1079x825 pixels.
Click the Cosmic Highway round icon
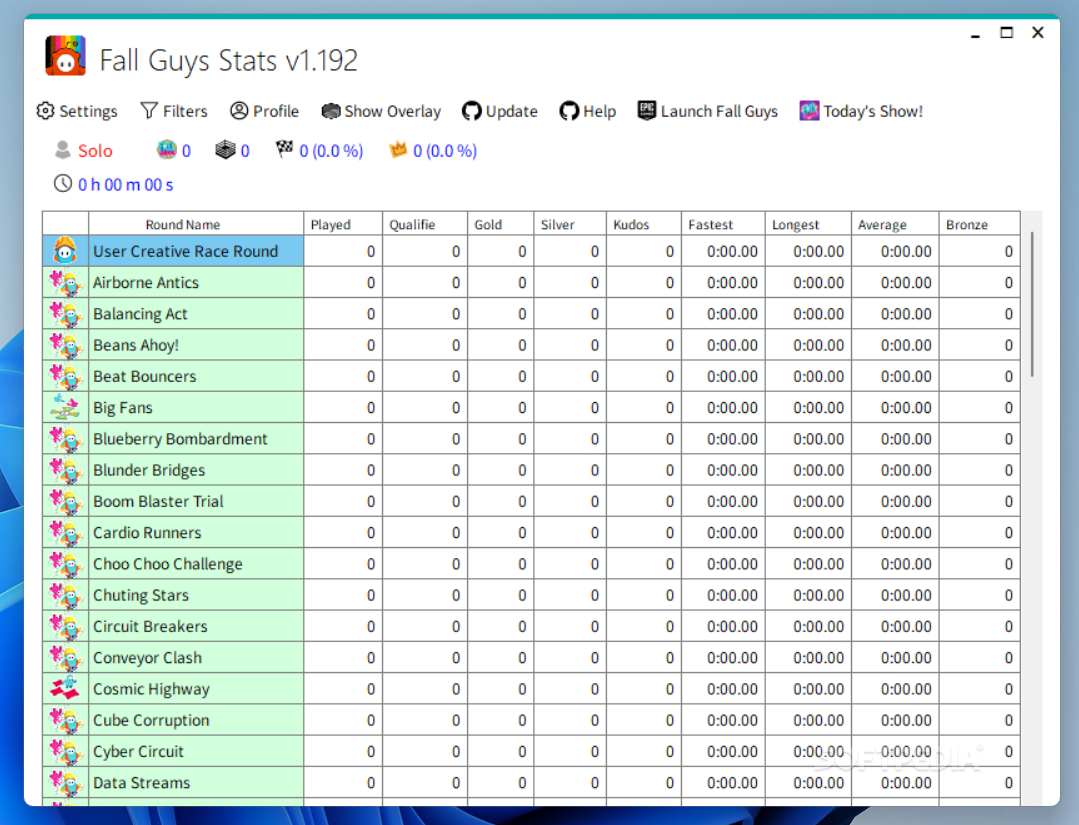65,689
